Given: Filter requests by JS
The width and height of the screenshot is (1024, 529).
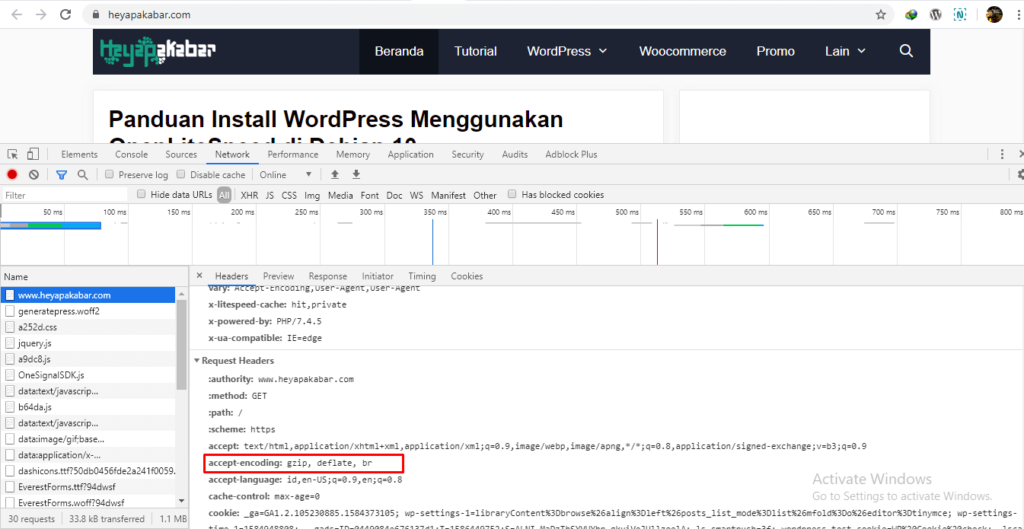Looking at the screenshot, I should pyautogui.click(x=270, y=195).
